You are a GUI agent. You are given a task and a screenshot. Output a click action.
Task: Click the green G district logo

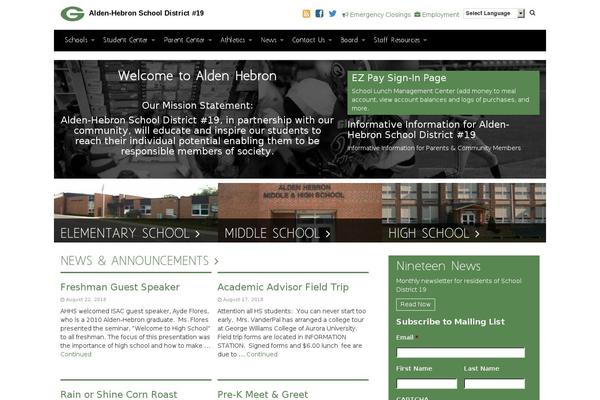pyautogui.click(x=72, y=14)
